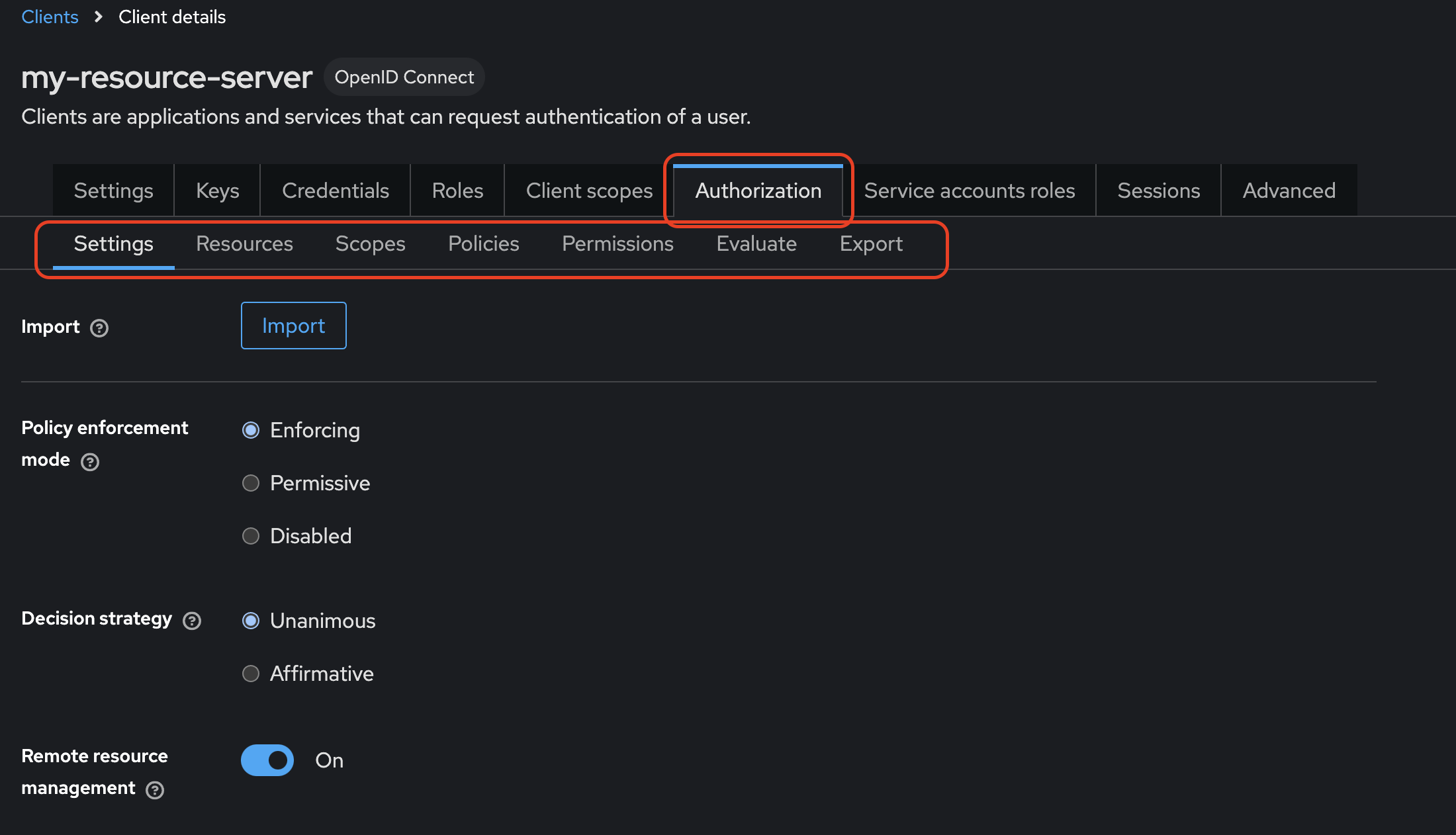Viewport: 1456px width, 835px height.
Task: Open the Policies sub-tab
Action: [x=484, y=243]
